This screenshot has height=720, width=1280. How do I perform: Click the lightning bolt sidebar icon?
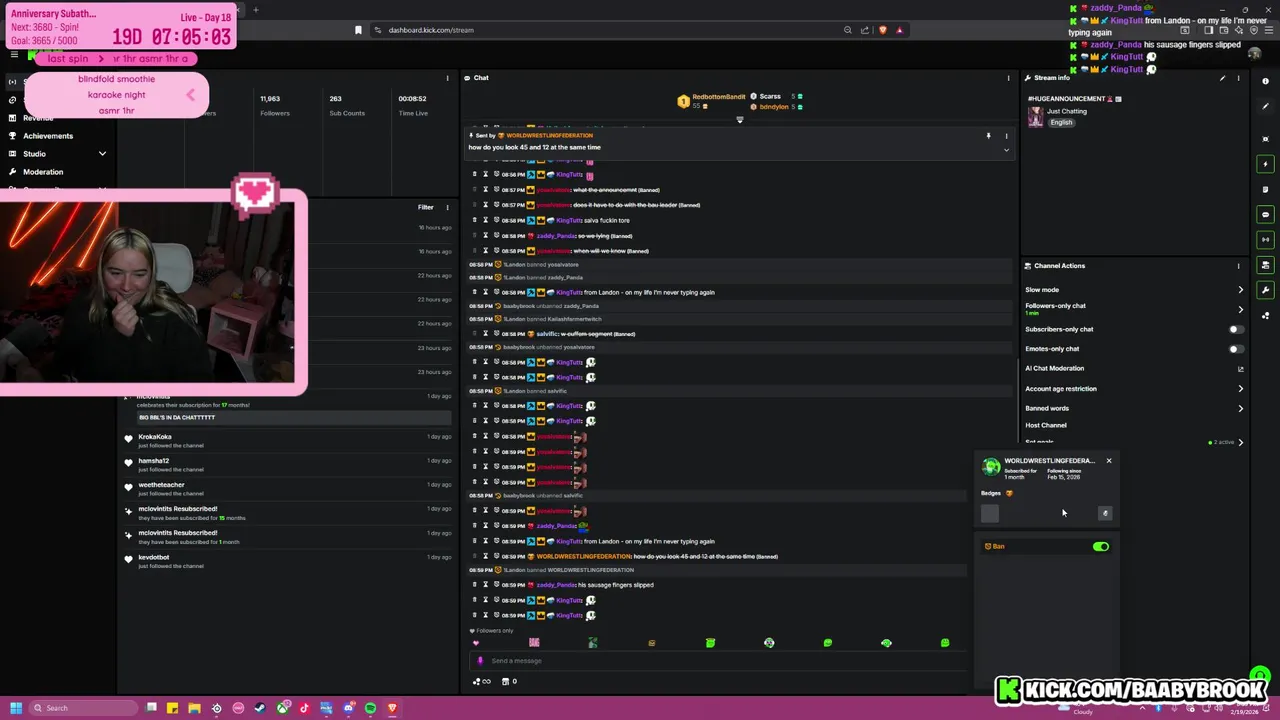click(x=1266, y=164)
